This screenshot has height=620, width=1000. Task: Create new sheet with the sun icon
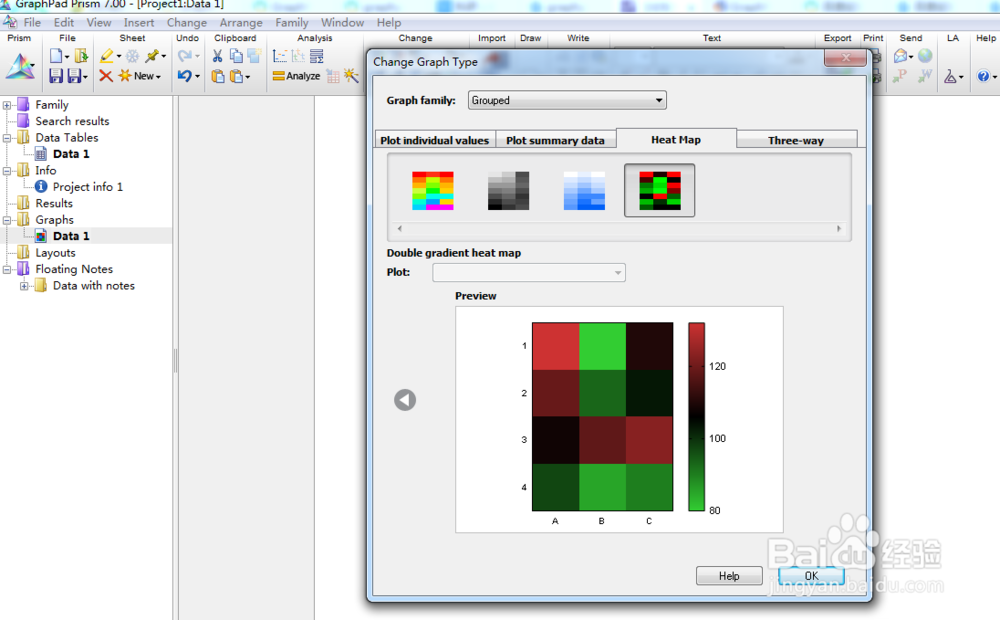[125, 76]
